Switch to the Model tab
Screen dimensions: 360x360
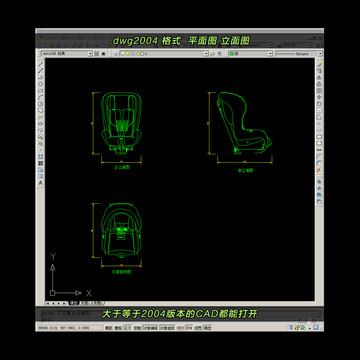click(x=73, y=303)
